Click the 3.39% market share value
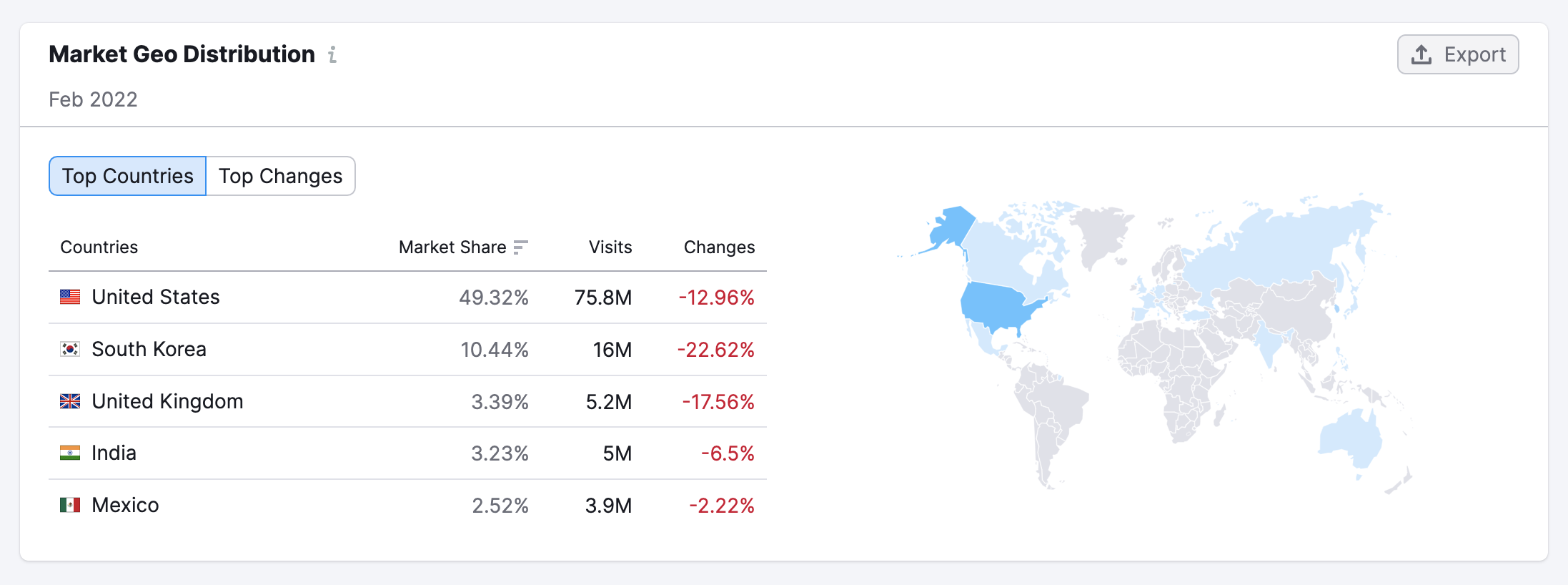 (500, 402)
